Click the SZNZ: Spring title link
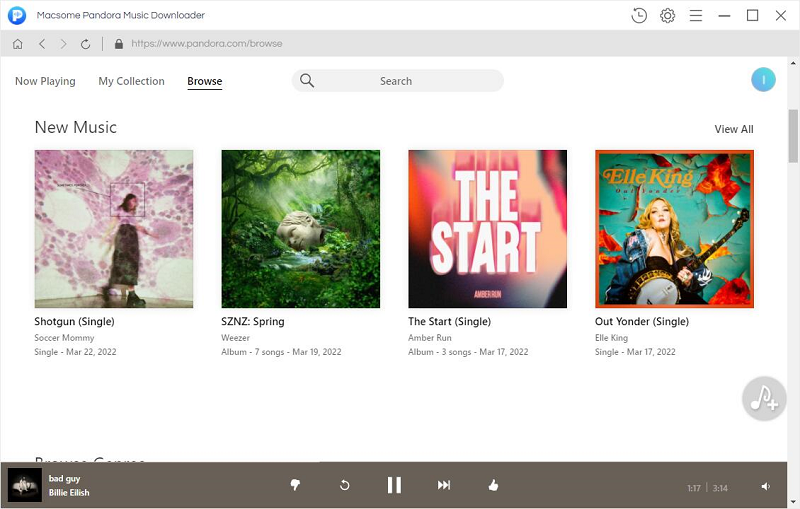800x509 pixels. point(253,322)
